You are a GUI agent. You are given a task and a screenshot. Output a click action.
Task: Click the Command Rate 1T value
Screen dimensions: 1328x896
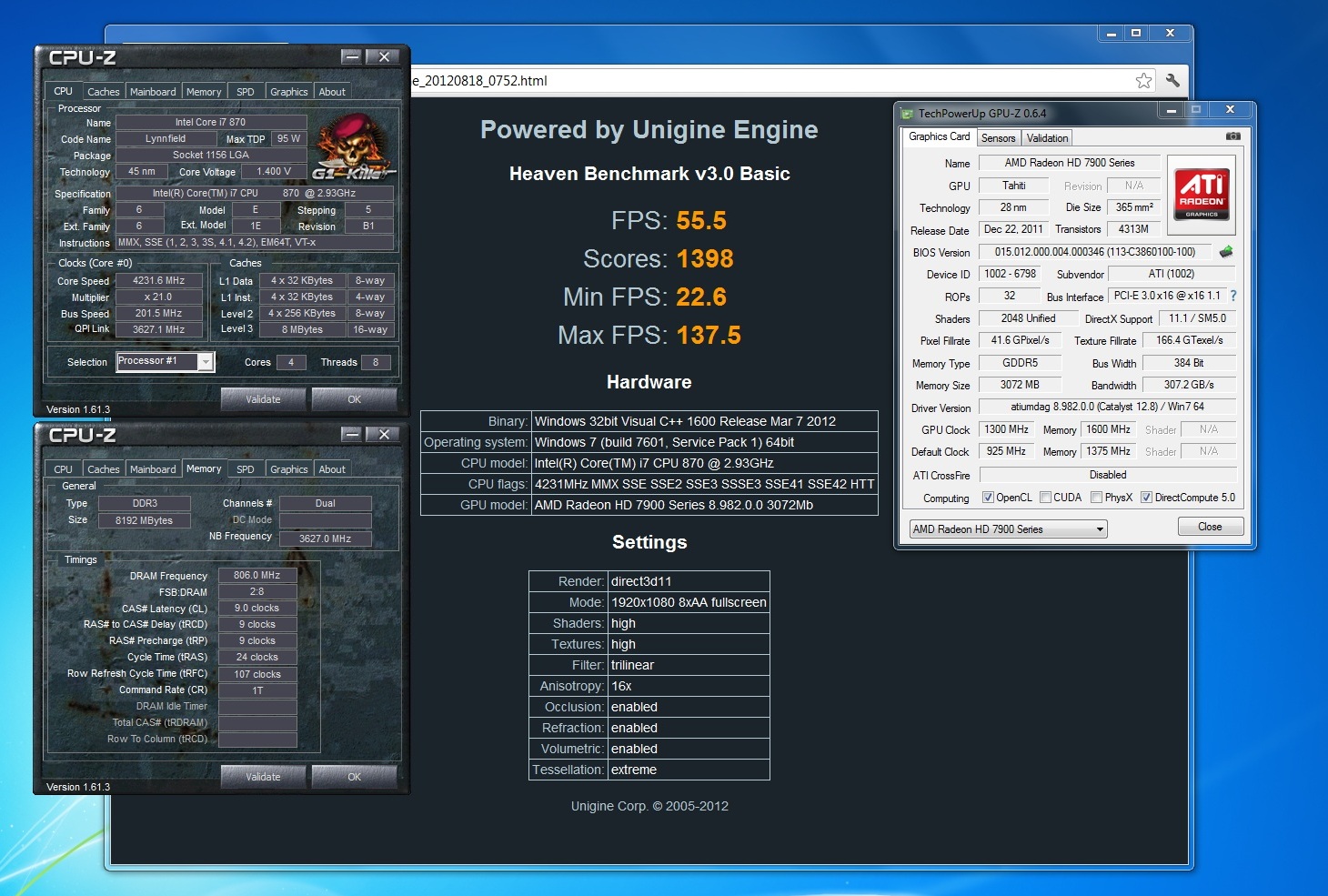tap(257, 690)
